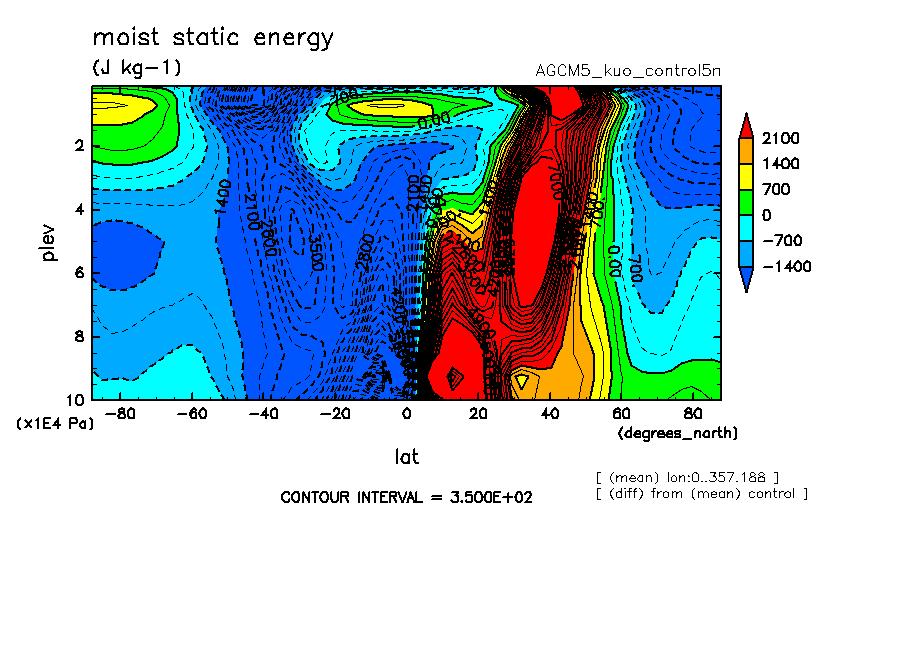The width and height of the screenshot is (904, 654).
Task: Click the contour label '2800' near -10 latitude
Action: coord(364,253)
